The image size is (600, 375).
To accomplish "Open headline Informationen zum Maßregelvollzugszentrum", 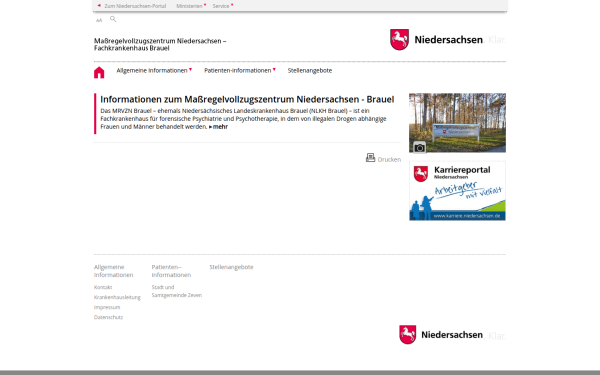I will (247, 99).
